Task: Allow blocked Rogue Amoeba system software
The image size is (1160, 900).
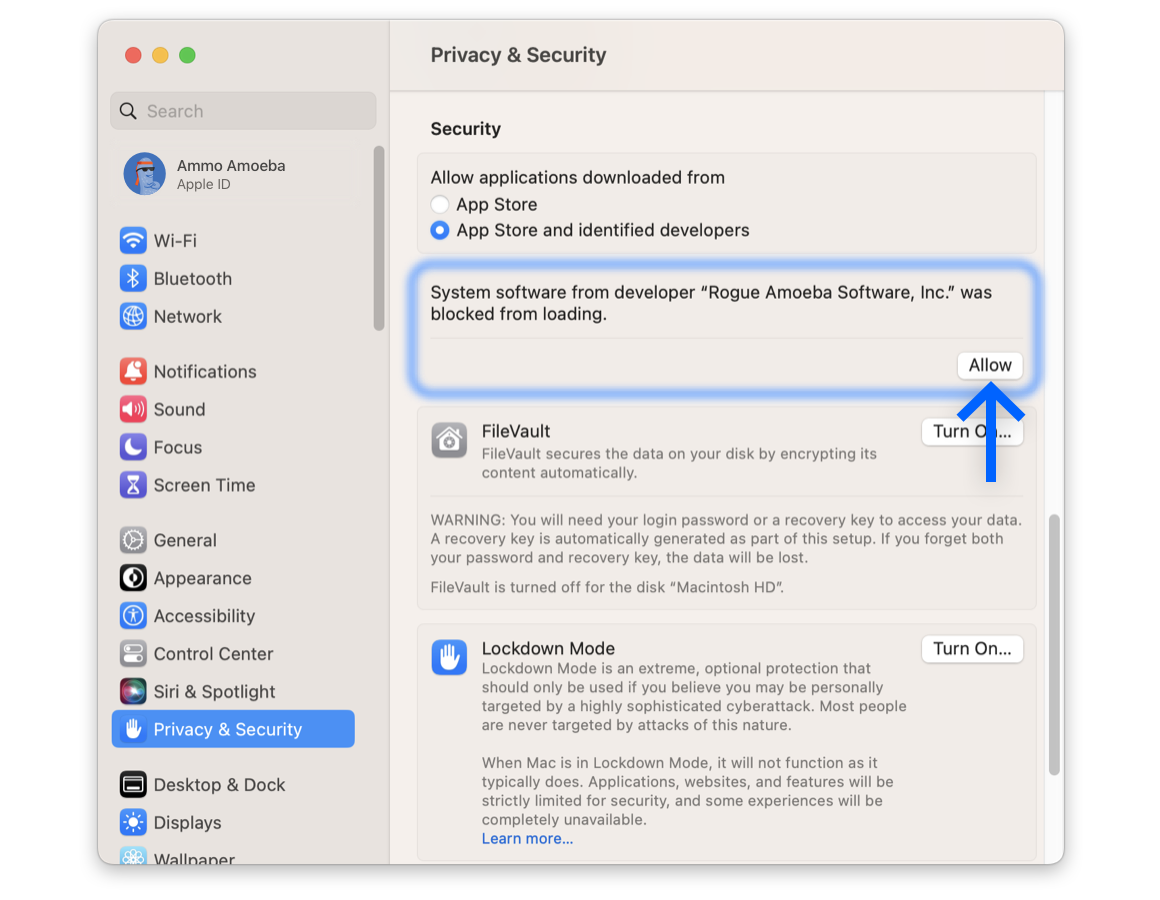Action: coord(990,365)
